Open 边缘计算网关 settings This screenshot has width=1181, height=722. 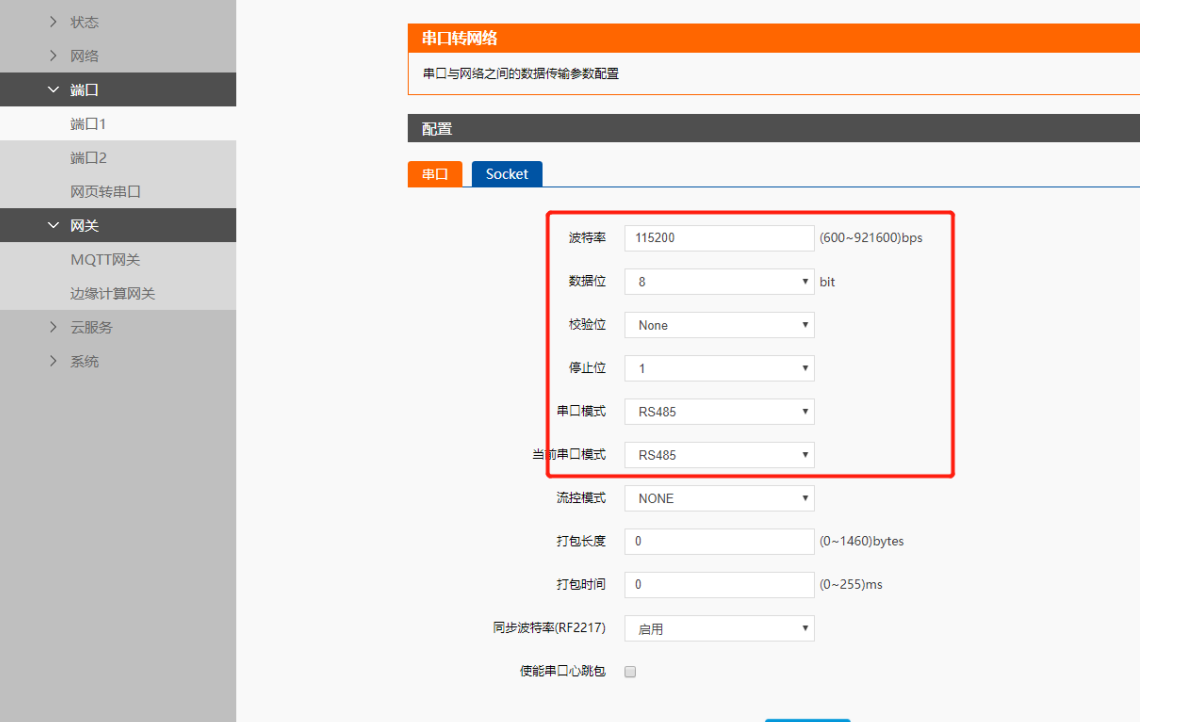click(112, 294)
